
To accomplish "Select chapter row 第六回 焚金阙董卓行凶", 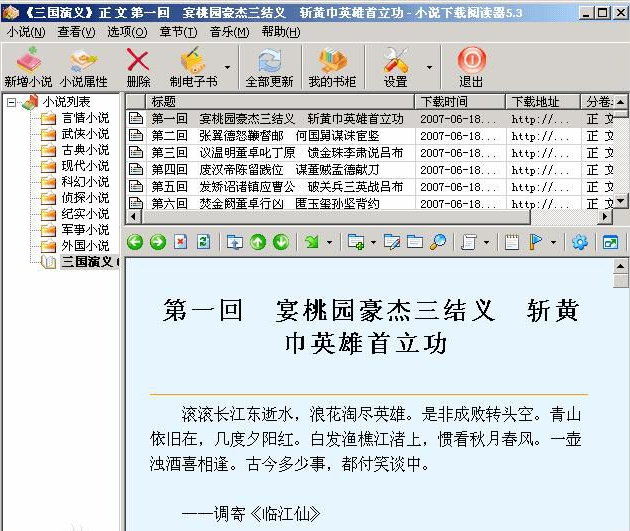I will click(x=370, y=203).
